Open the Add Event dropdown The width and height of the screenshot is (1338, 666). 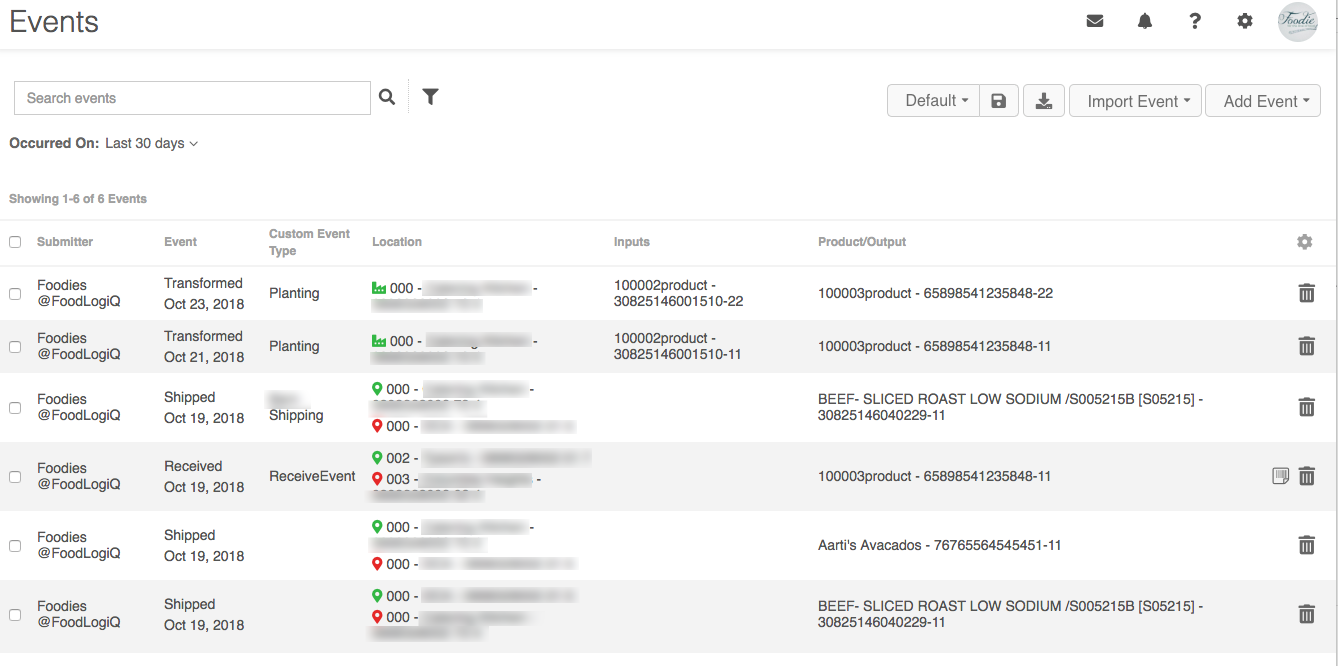pos(1263,101)
